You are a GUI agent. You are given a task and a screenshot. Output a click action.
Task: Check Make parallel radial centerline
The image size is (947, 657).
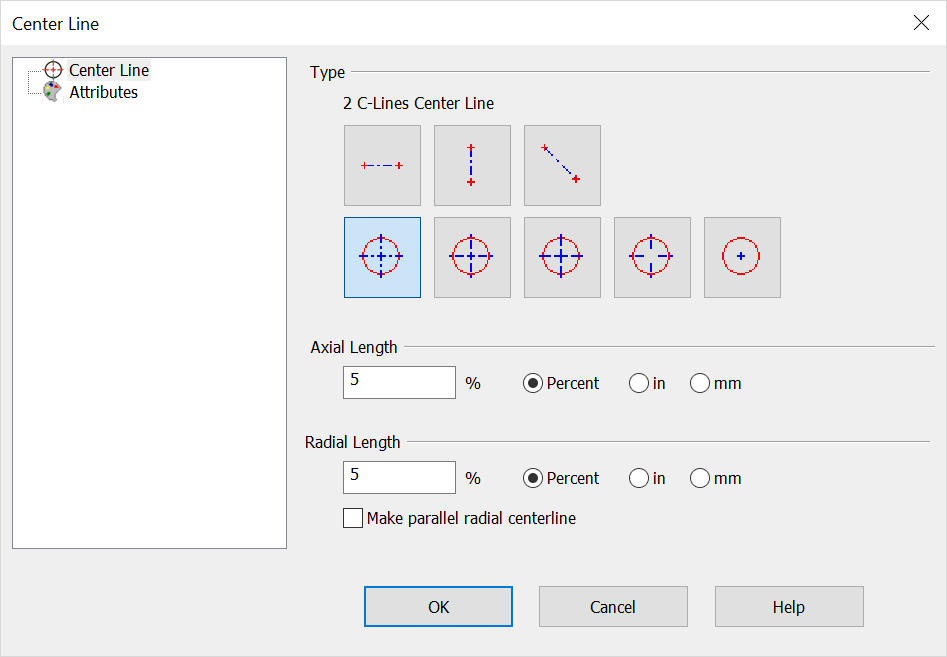pos(352,518)
